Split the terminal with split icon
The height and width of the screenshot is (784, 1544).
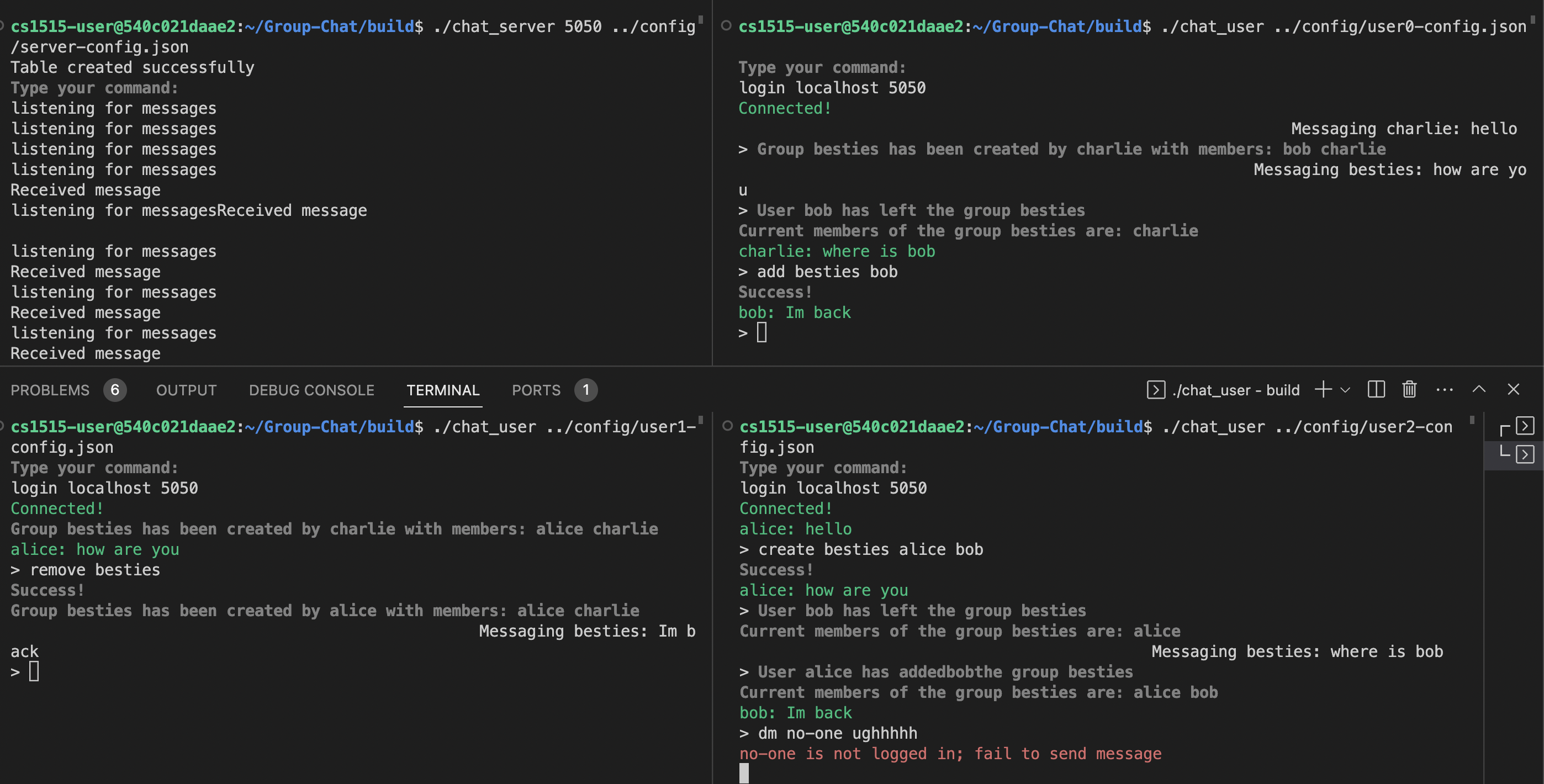(x=1376, y=390)
